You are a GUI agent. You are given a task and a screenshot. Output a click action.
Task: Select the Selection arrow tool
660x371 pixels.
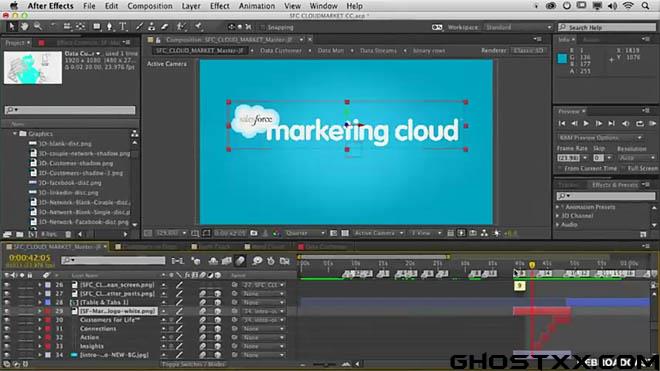coord(11,27)
